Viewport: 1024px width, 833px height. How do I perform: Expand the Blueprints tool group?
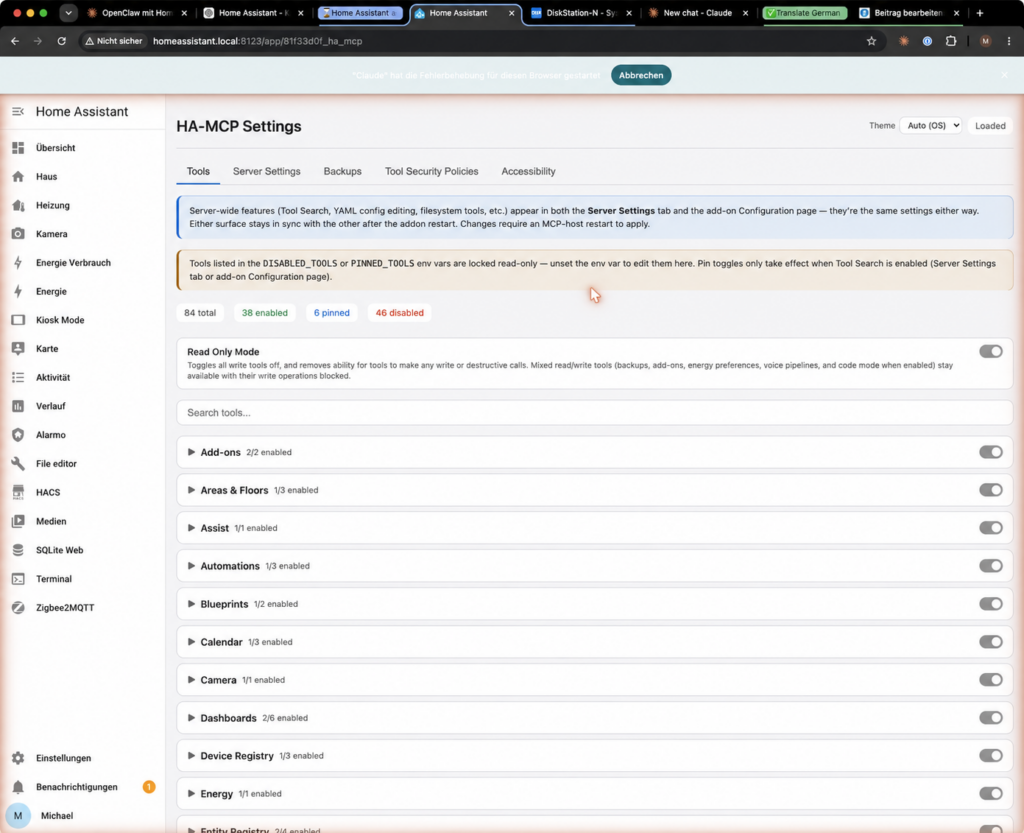point(191,604)
